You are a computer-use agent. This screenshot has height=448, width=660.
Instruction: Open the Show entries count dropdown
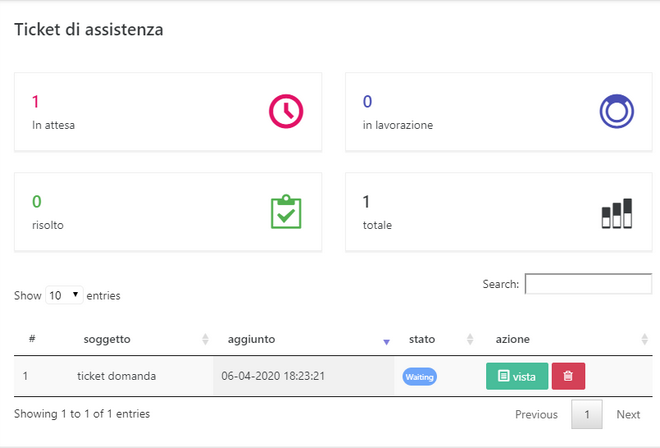[x=64, y=296]
